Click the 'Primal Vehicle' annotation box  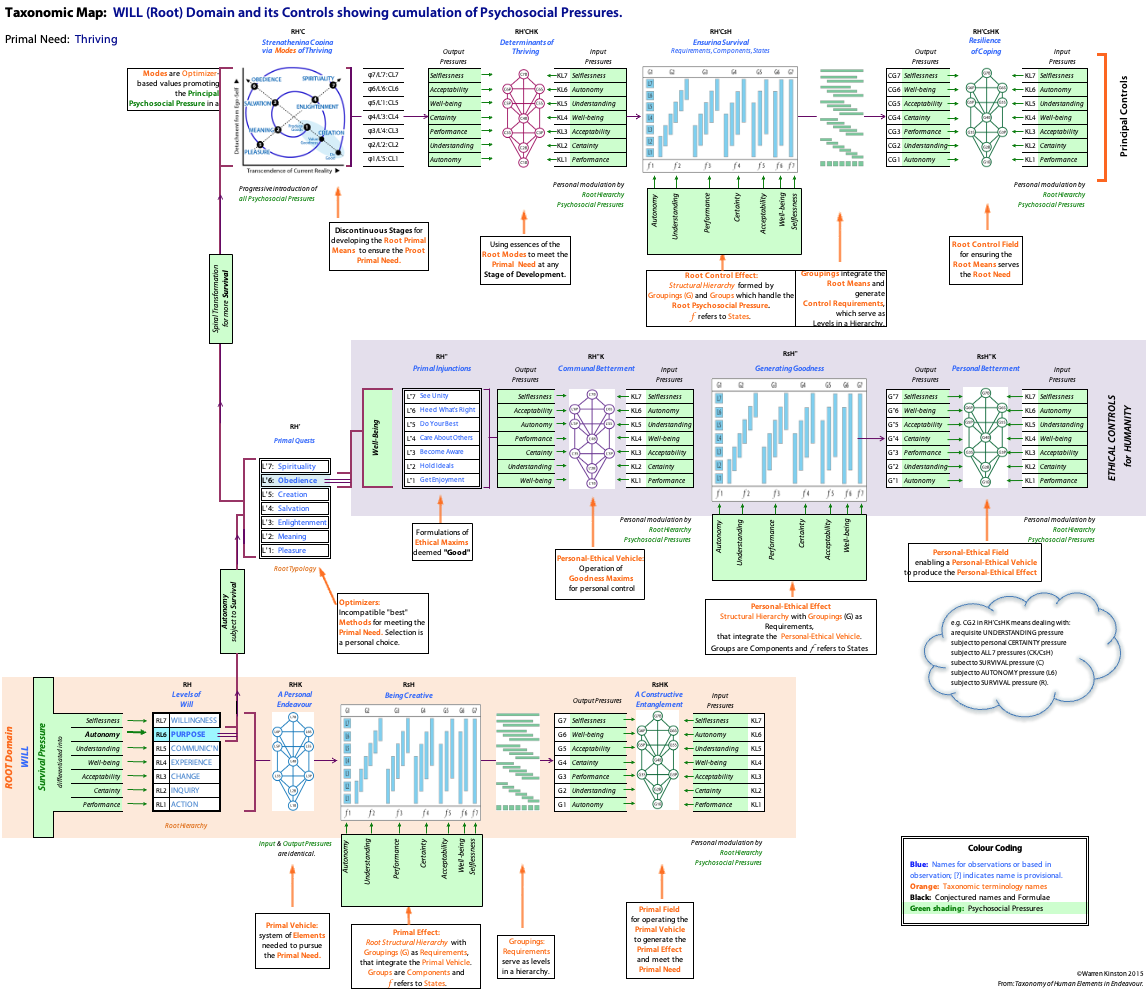(292, 941)
